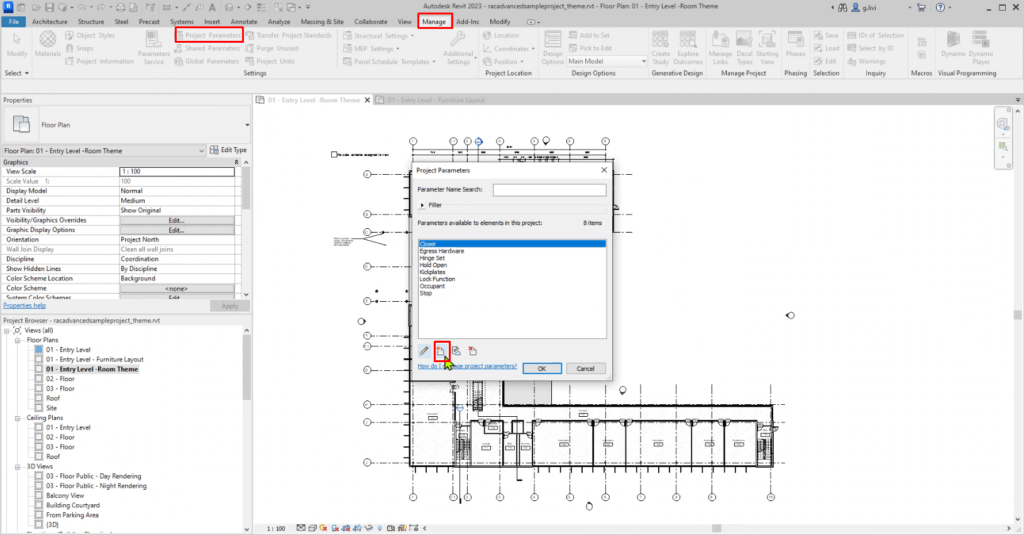Click the View Scale value field

[x=177, y=171]
